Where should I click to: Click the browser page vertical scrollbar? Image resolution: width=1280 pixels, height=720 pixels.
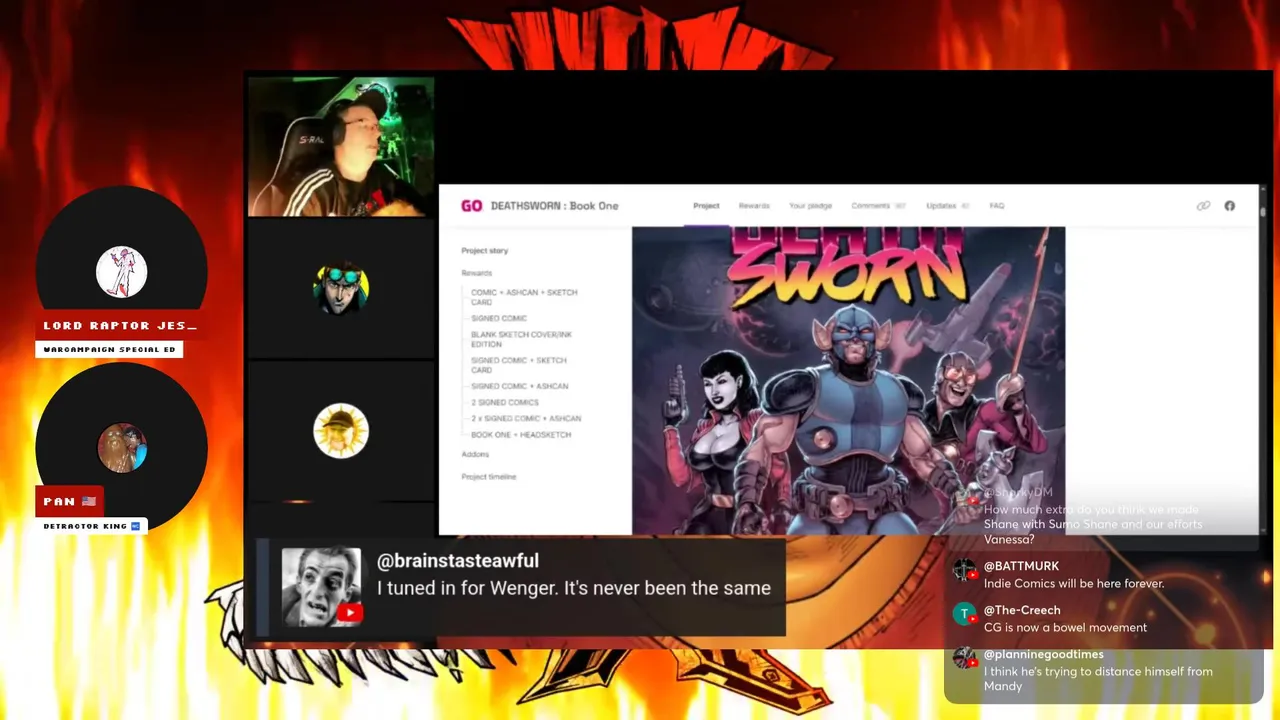point(1263,360)
